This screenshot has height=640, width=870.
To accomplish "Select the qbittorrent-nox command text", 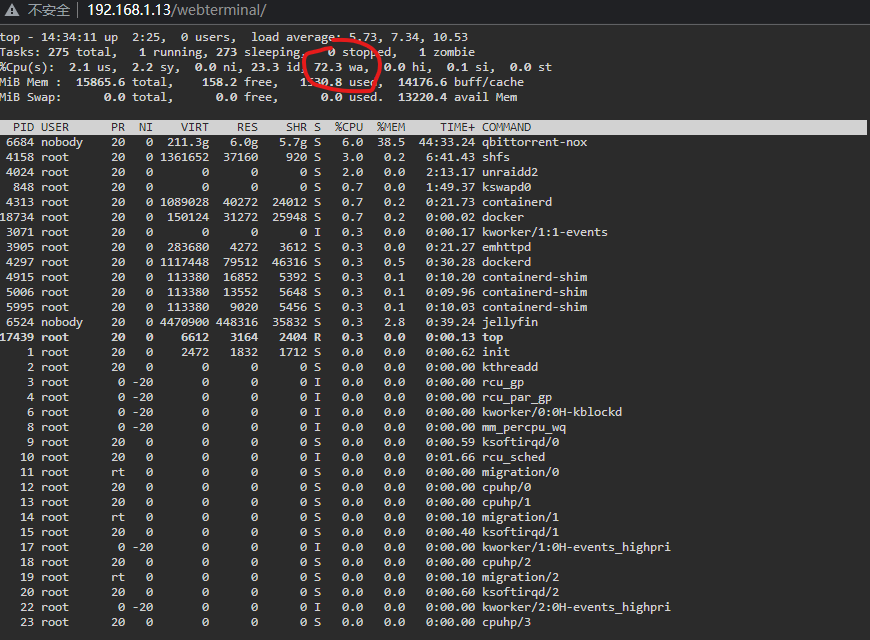I will click(x=534, y=142).
